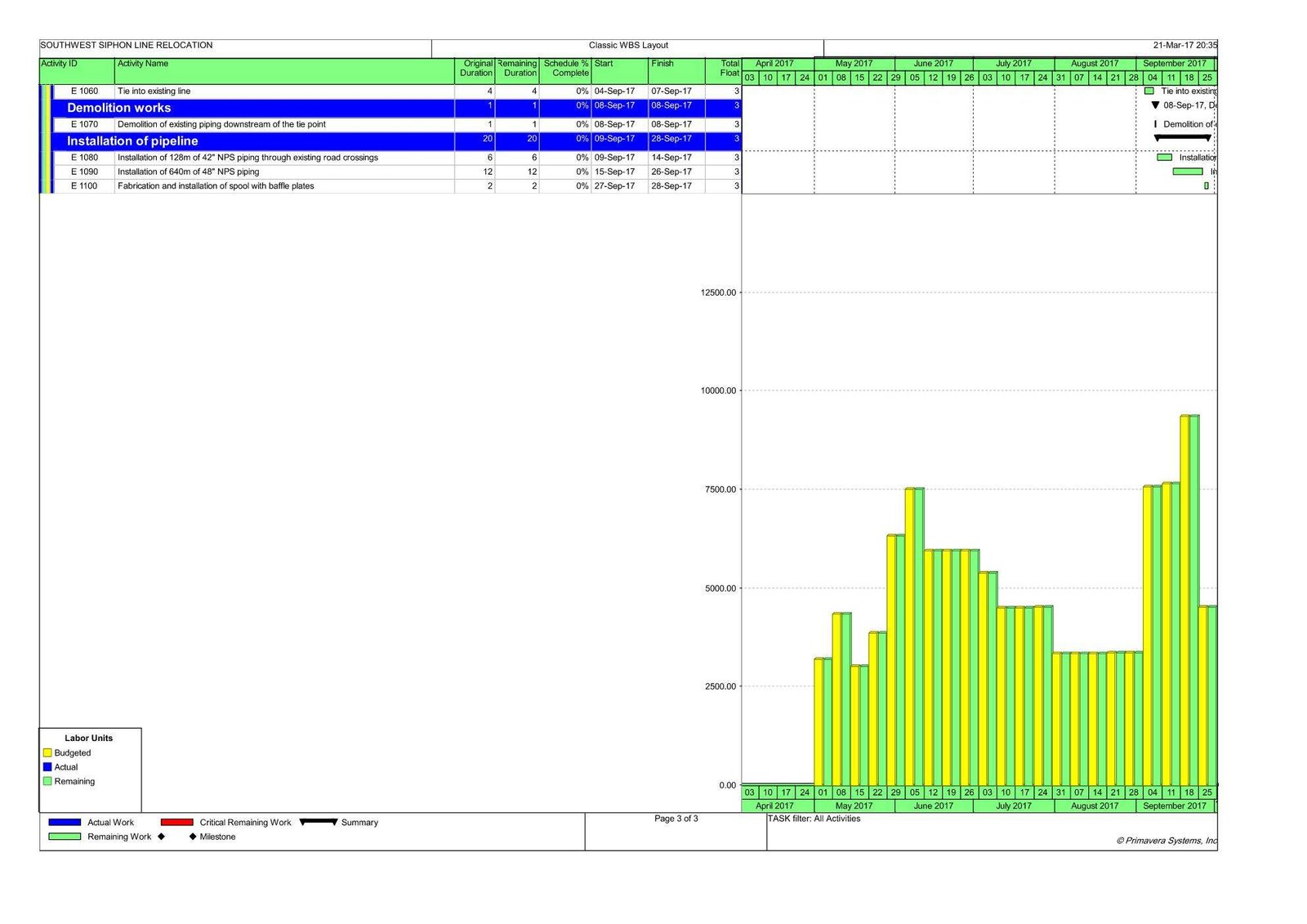Image resolution: width=1307 pixels, height=924 pixels.
Task: Click the Milestone diamond legend icon
Action: tap(193, 837)
